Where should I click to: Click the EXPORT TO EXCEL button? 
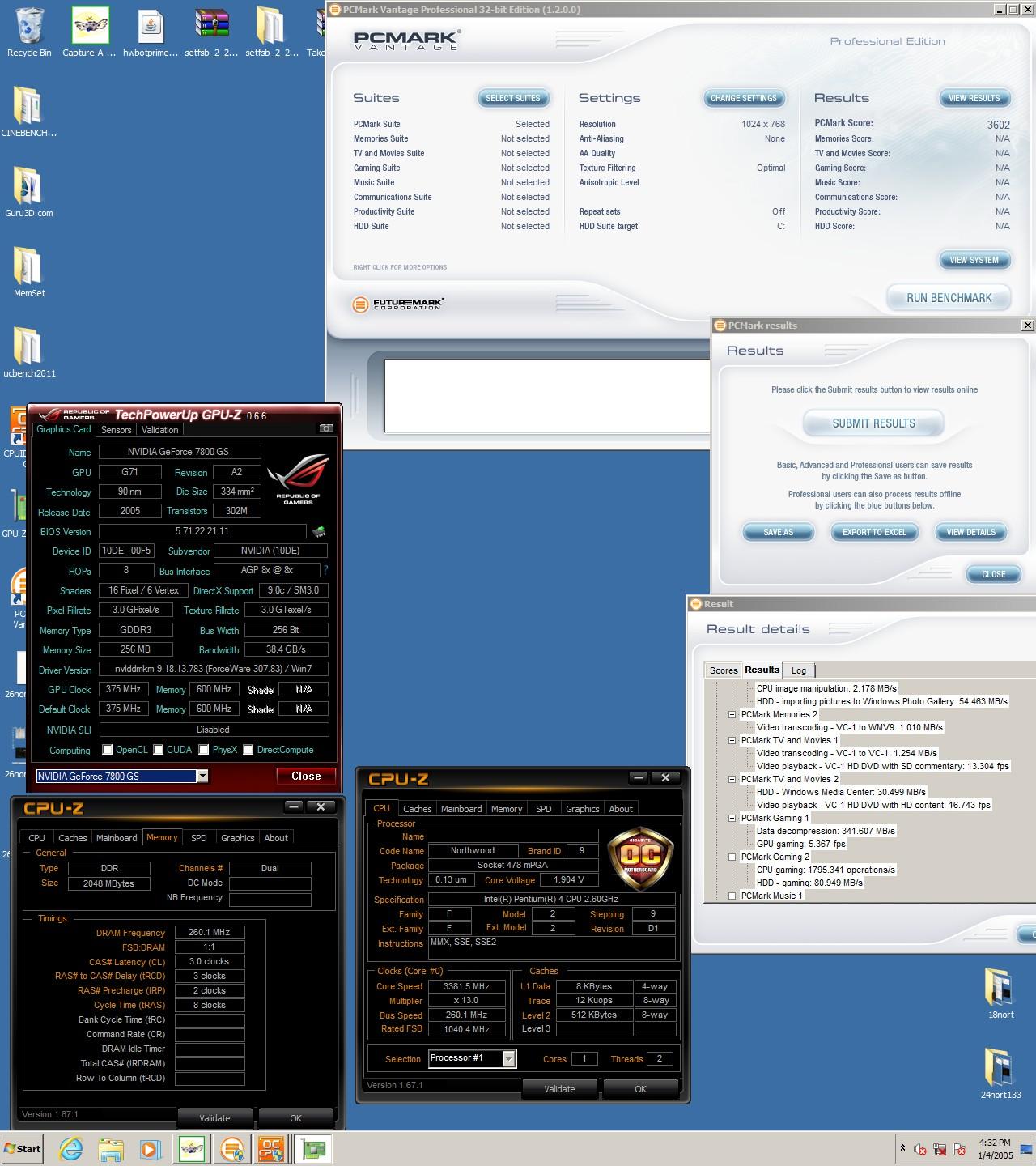click(x=875, y=532)
